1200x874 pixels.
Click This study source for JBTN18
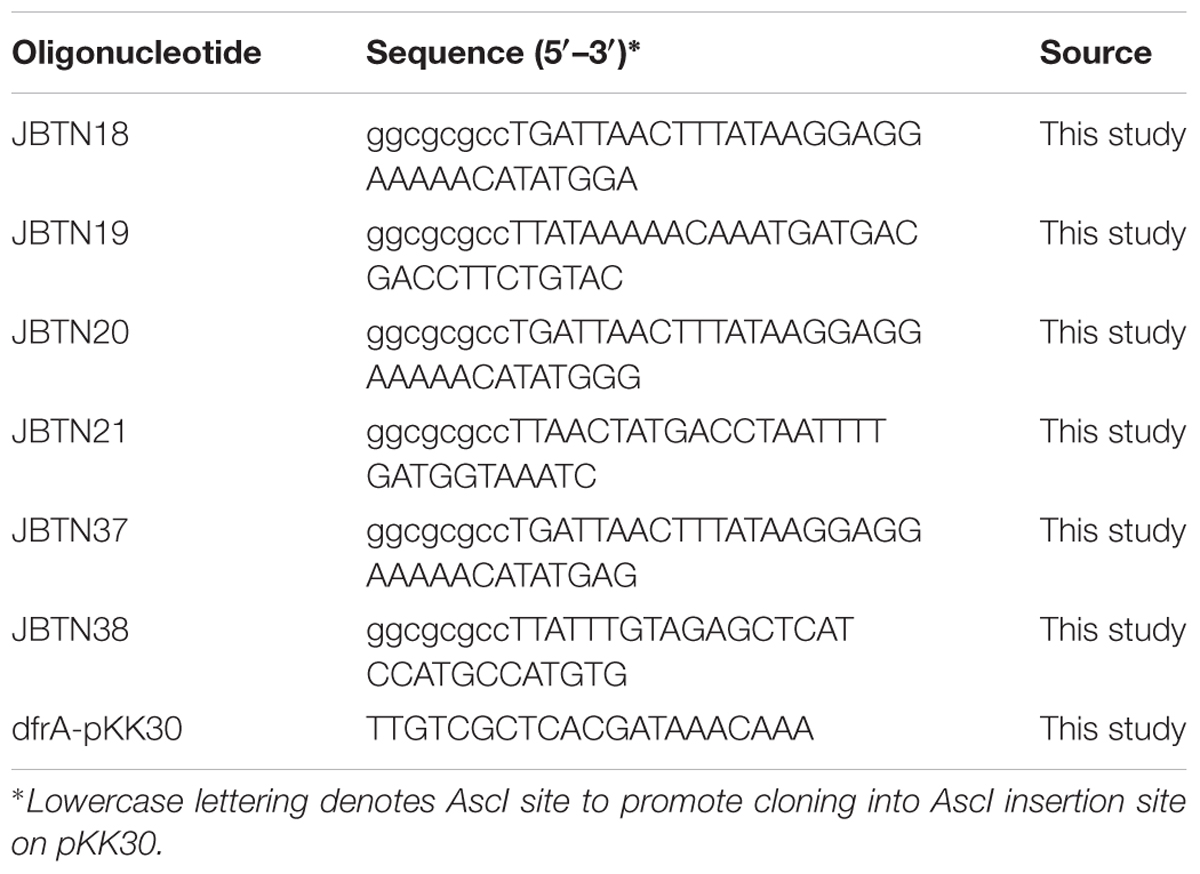(x=1113, y=134)
